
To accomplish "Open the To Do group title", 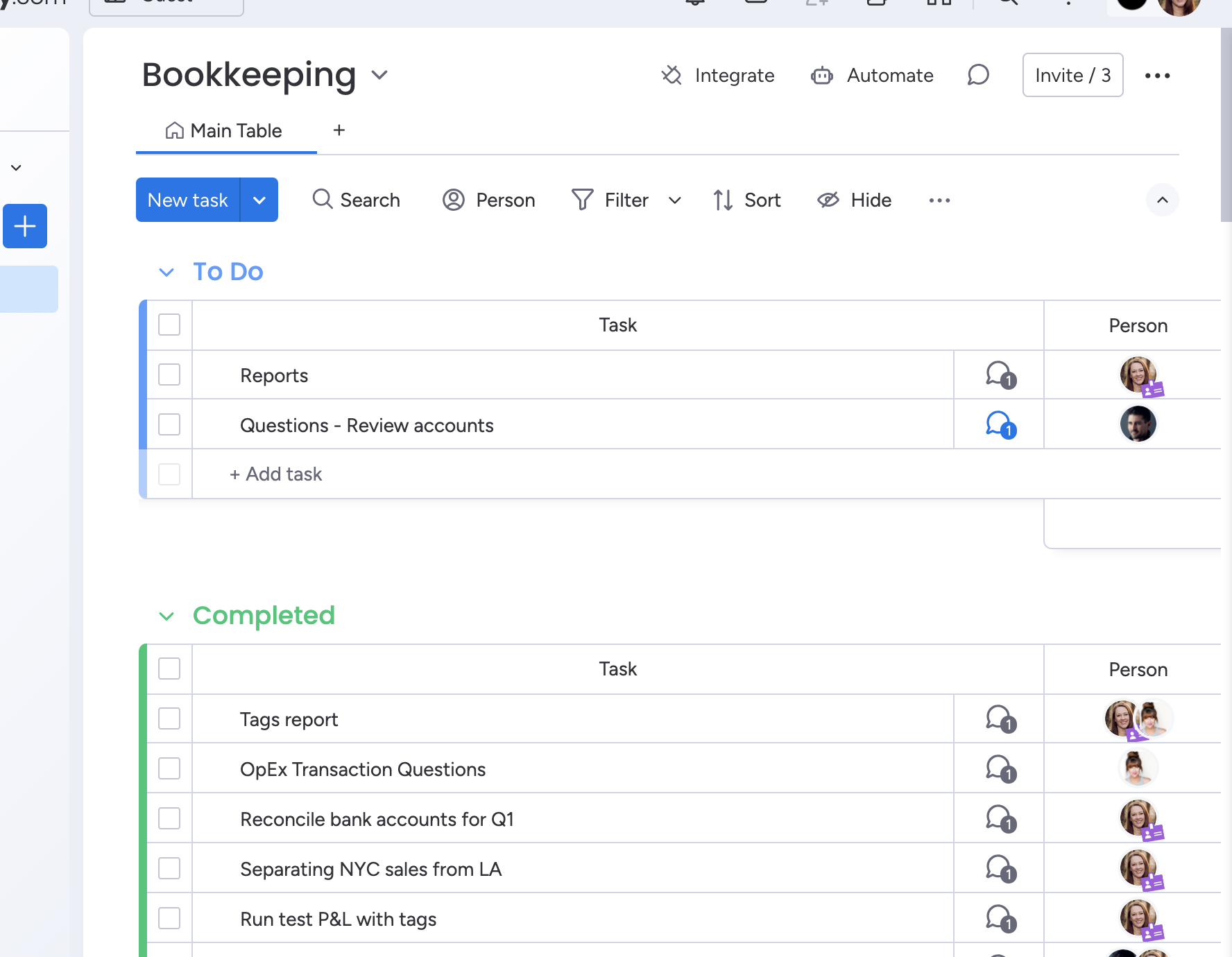I will pyautogui.click(x=228, y=272).
